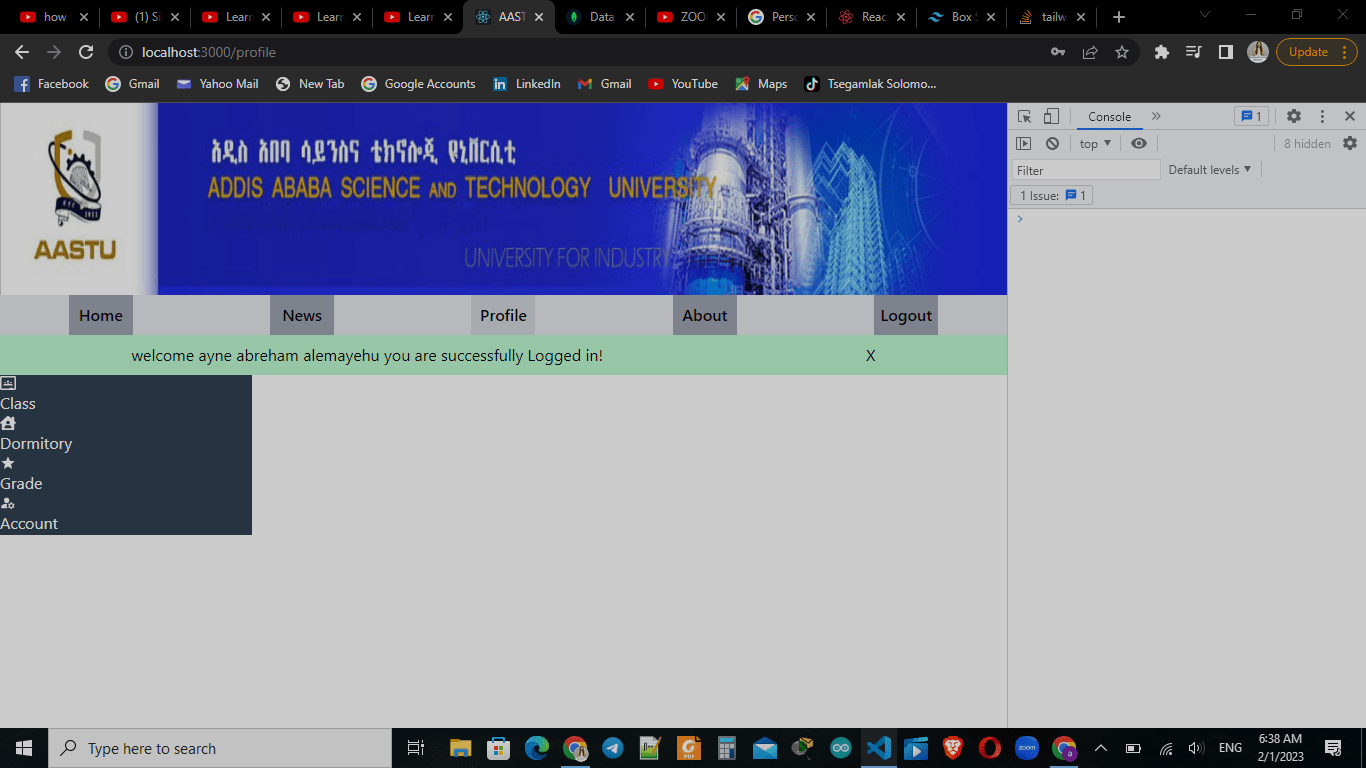Create a live expression using eye icon
The image size is (1366, 768).
click(1139, 144)
